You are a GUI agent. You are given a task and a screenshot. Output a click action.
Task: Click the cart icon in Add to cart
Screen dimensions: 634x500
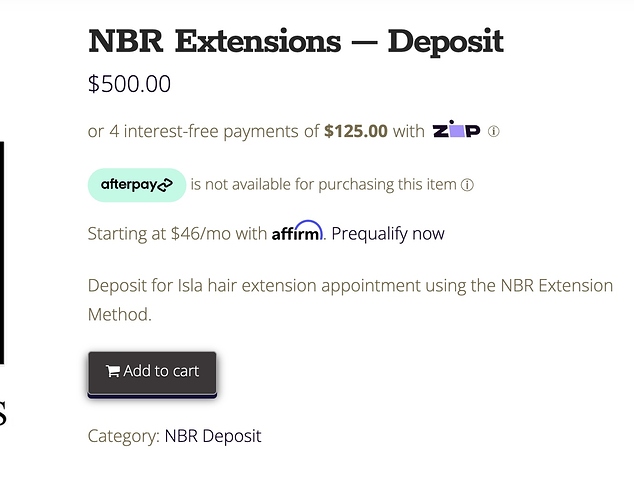[x=112, y=371]
